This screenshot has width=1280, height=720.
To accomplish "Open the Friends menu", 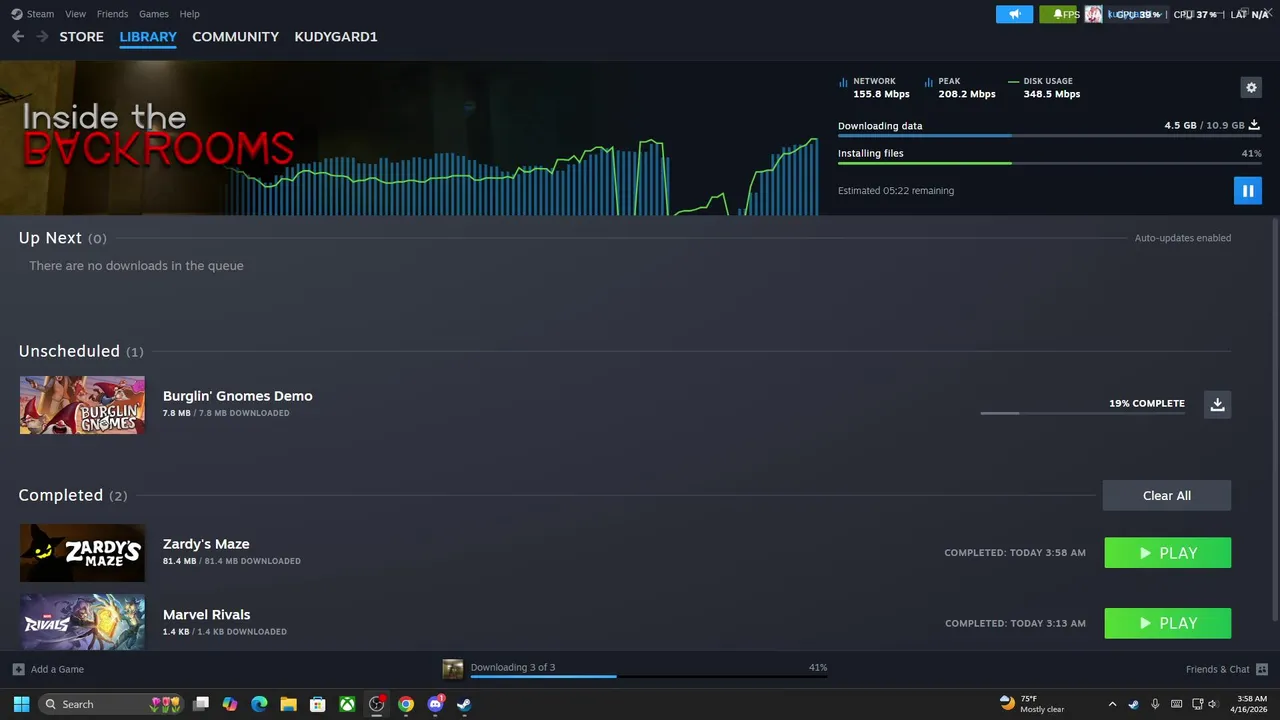I will (112, 14).
